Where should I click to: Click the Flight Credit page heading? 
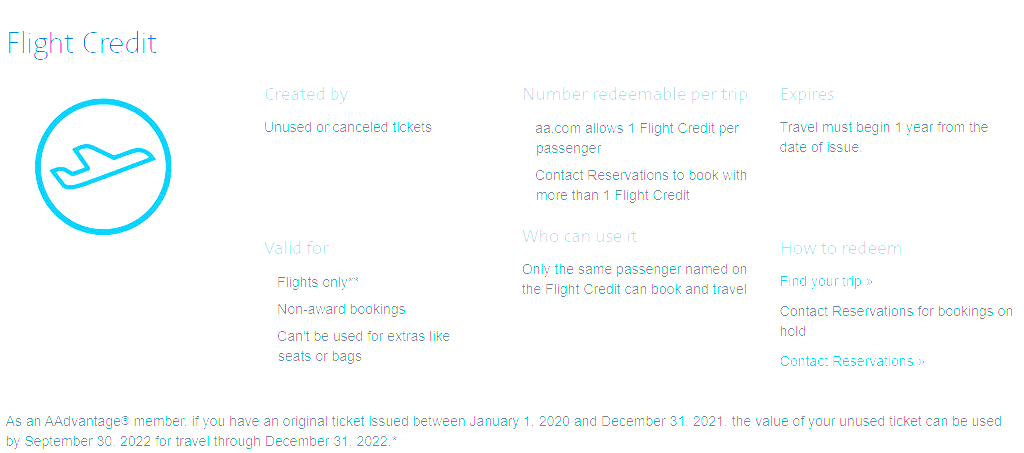(x=82, y=44)
